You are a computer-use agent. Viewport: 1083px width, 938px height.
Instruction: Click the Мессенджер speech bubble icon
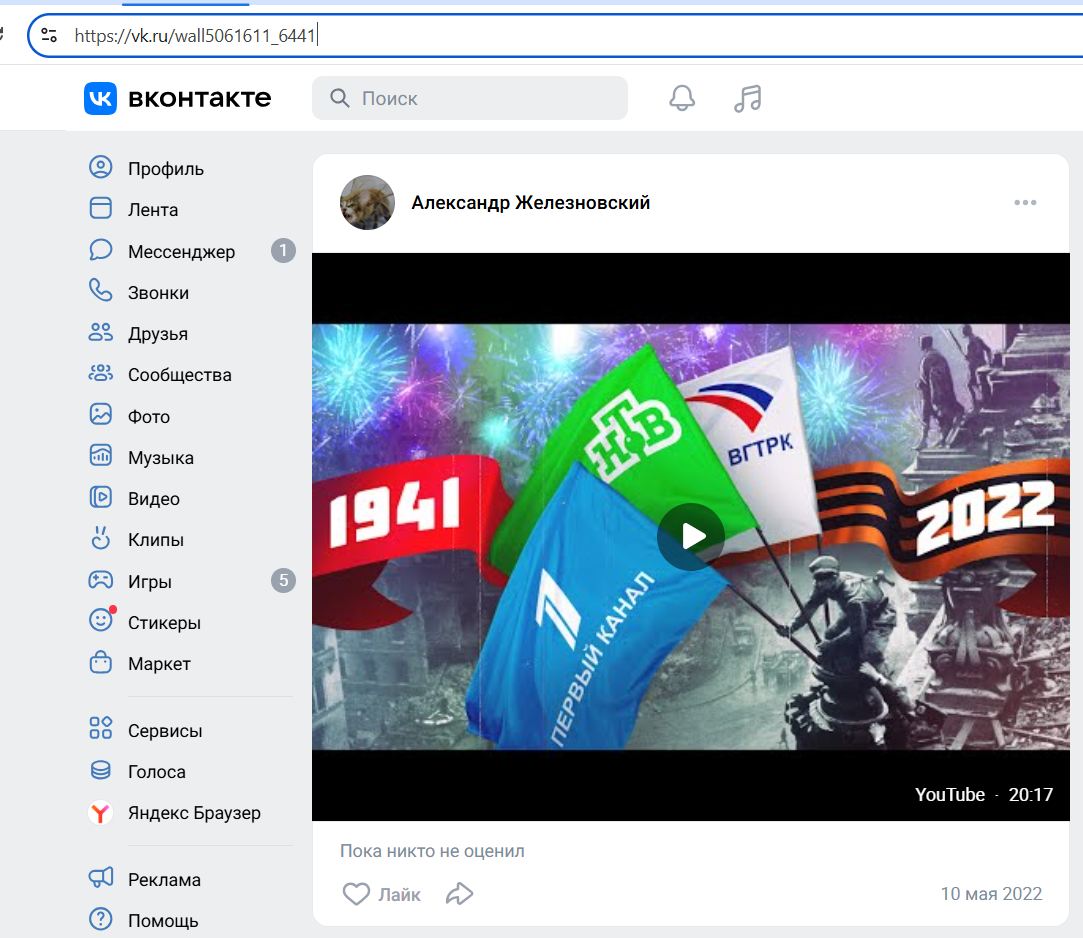[x=101, y=249]
